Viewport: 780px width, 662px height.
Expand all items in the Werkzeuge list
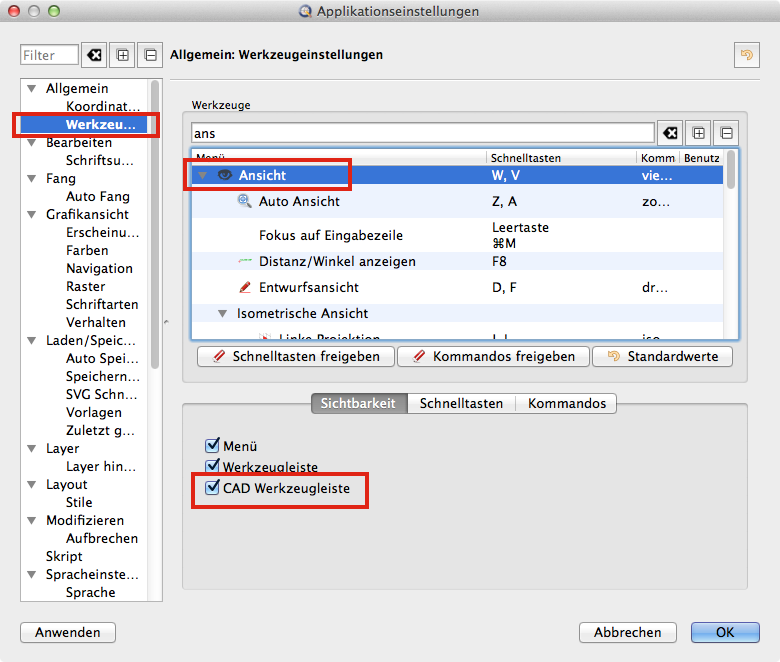(x=698, y=133)
